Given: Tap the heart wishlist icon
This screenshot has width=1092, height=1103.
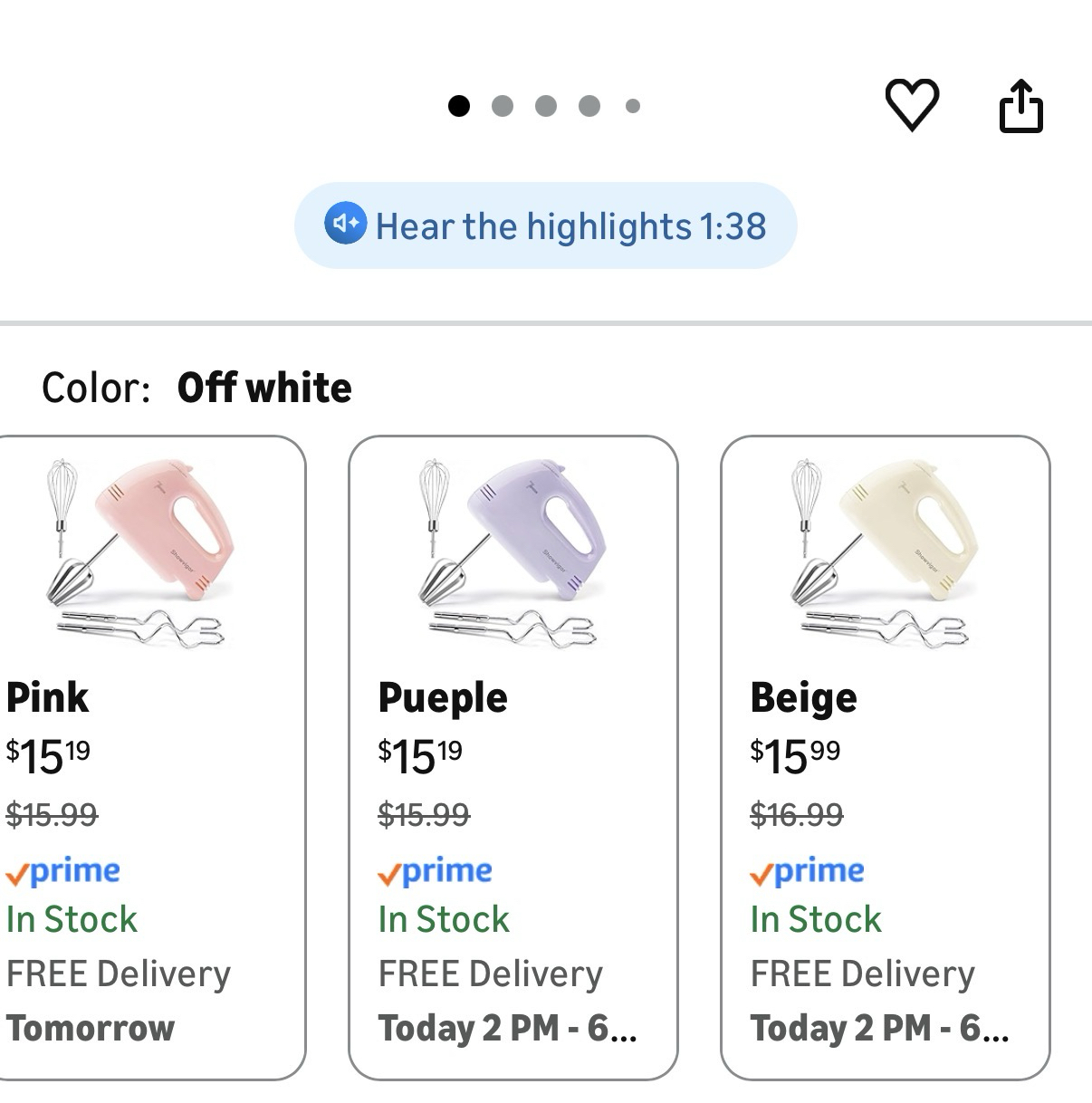Looking at the screenshot, I should 911,105.
